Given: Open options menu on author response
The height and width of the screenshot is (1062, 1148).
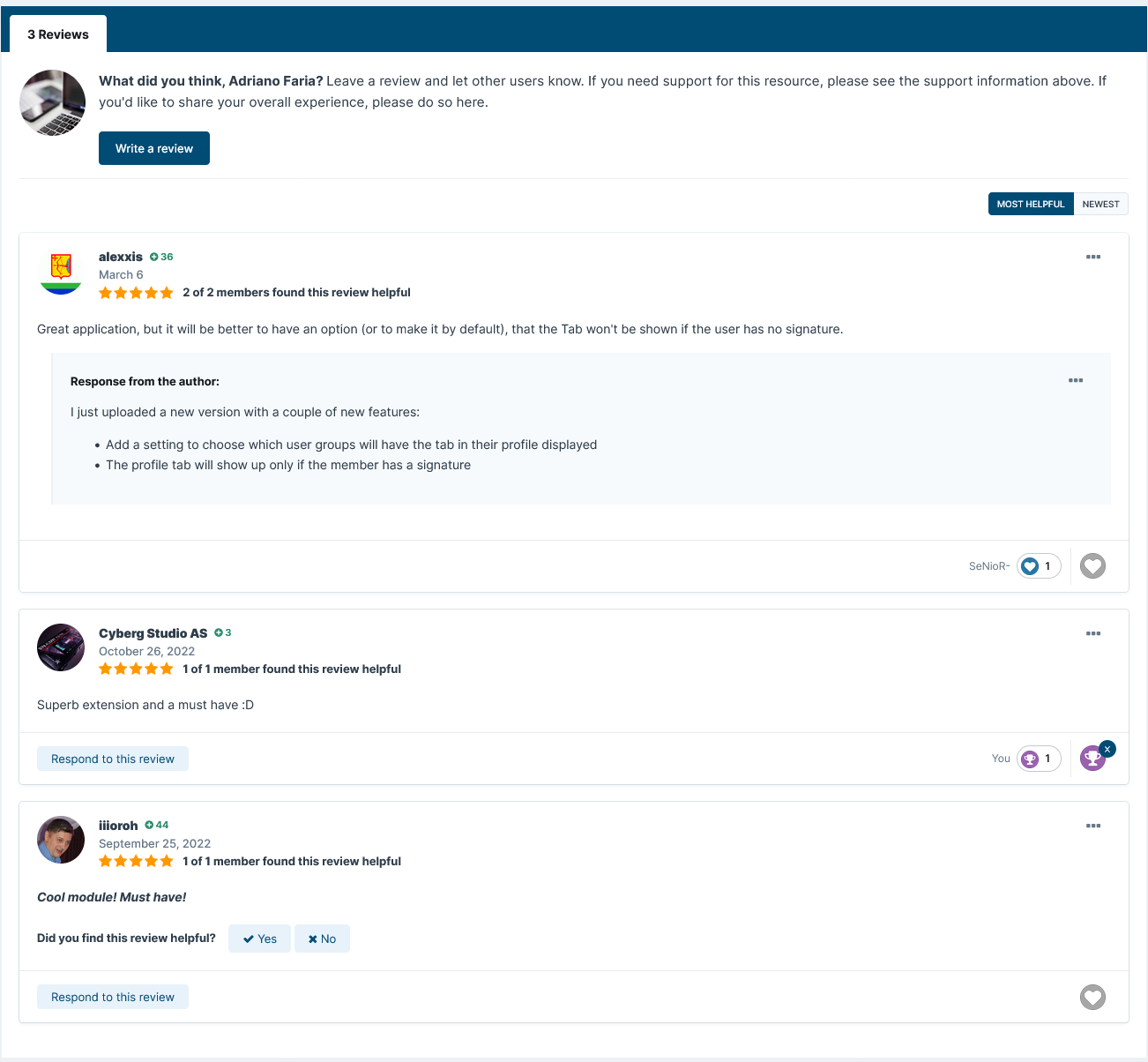Looking at the screenshot, I should click(1076, 380).
